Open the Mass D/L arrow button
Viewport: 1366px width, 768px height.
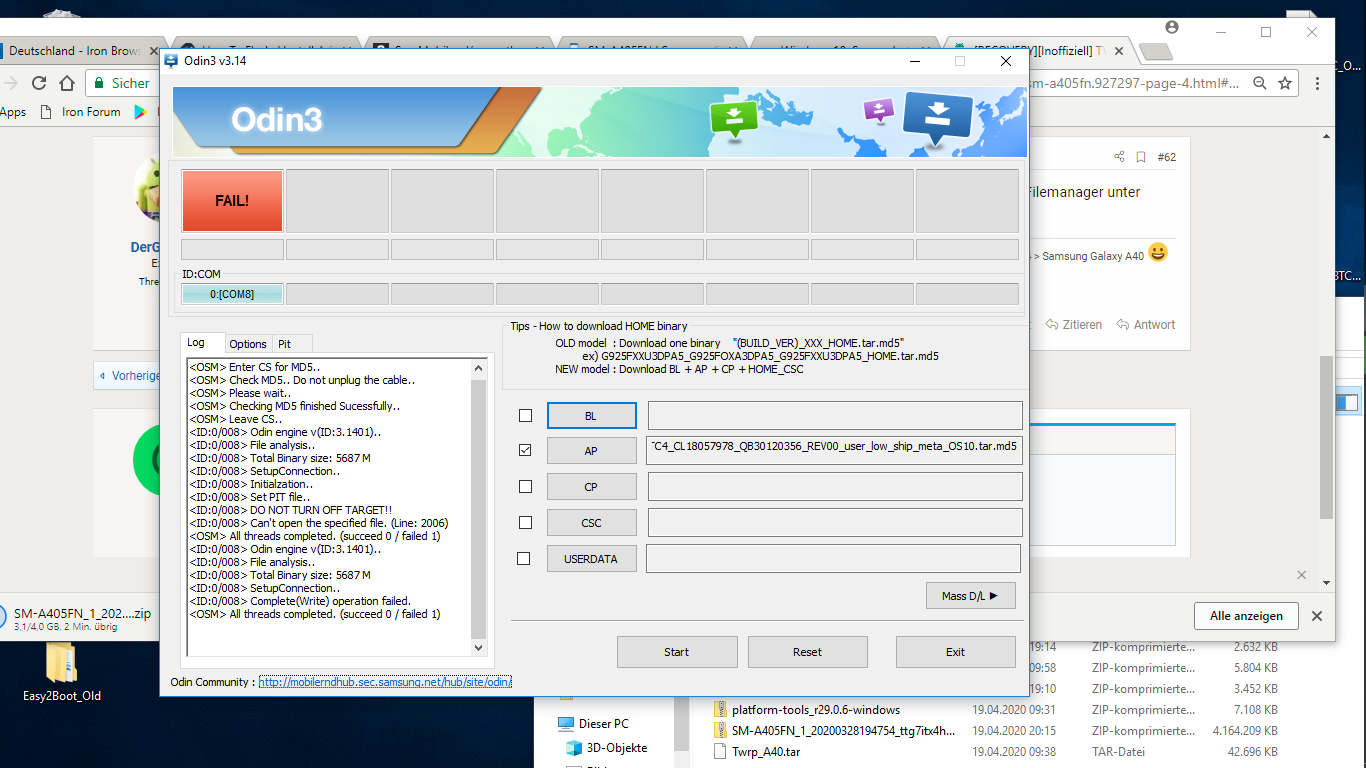pyautogui.click(x=970, y=596)
